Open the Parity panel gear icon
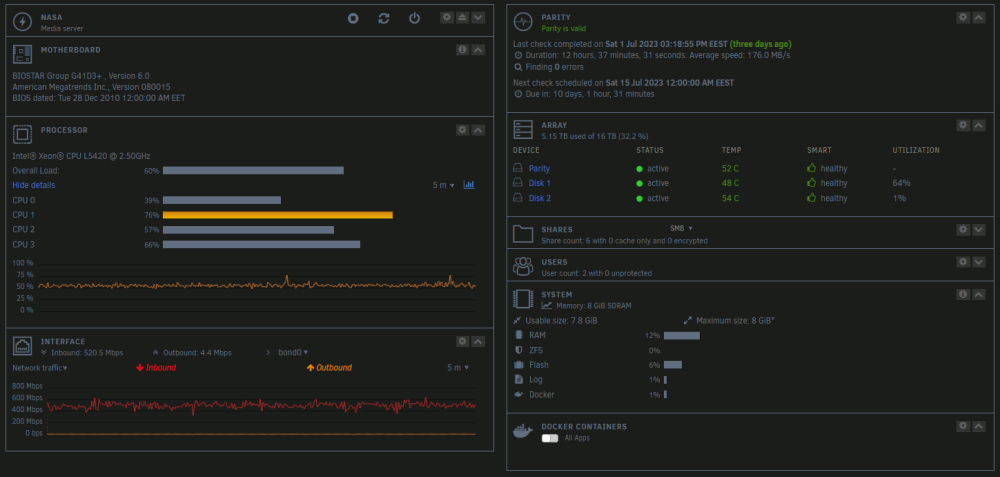Image resolution: width=1000 pixels, height=477 pixels. (x=963, y=18)
